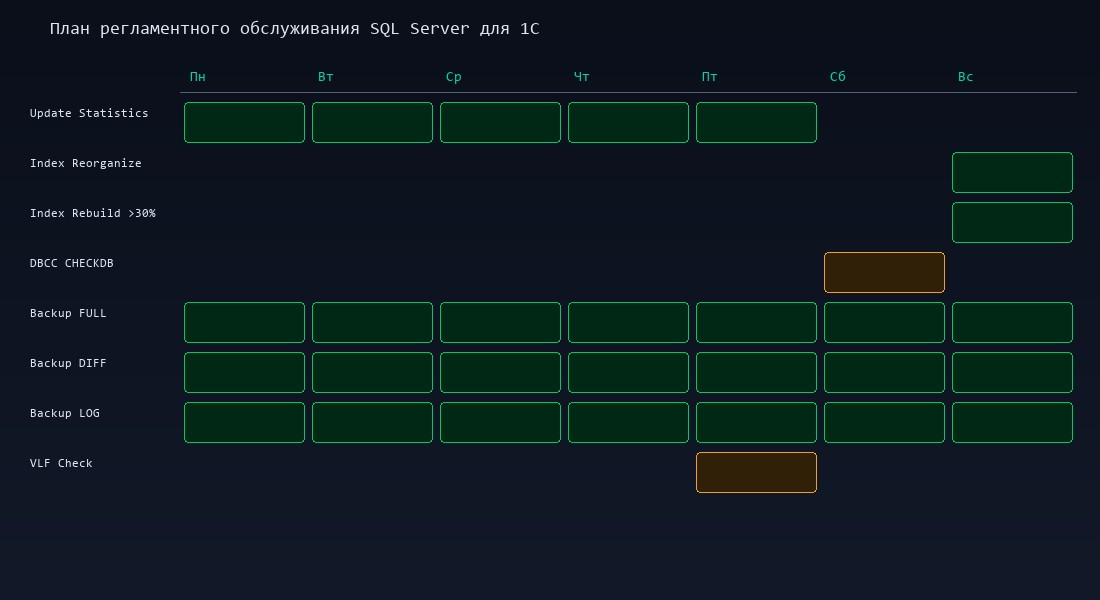This screenshot has width=1100, height=600.
Task: Click the VLF Check row label
Action: pyautogui.click(x=61, y=463)
